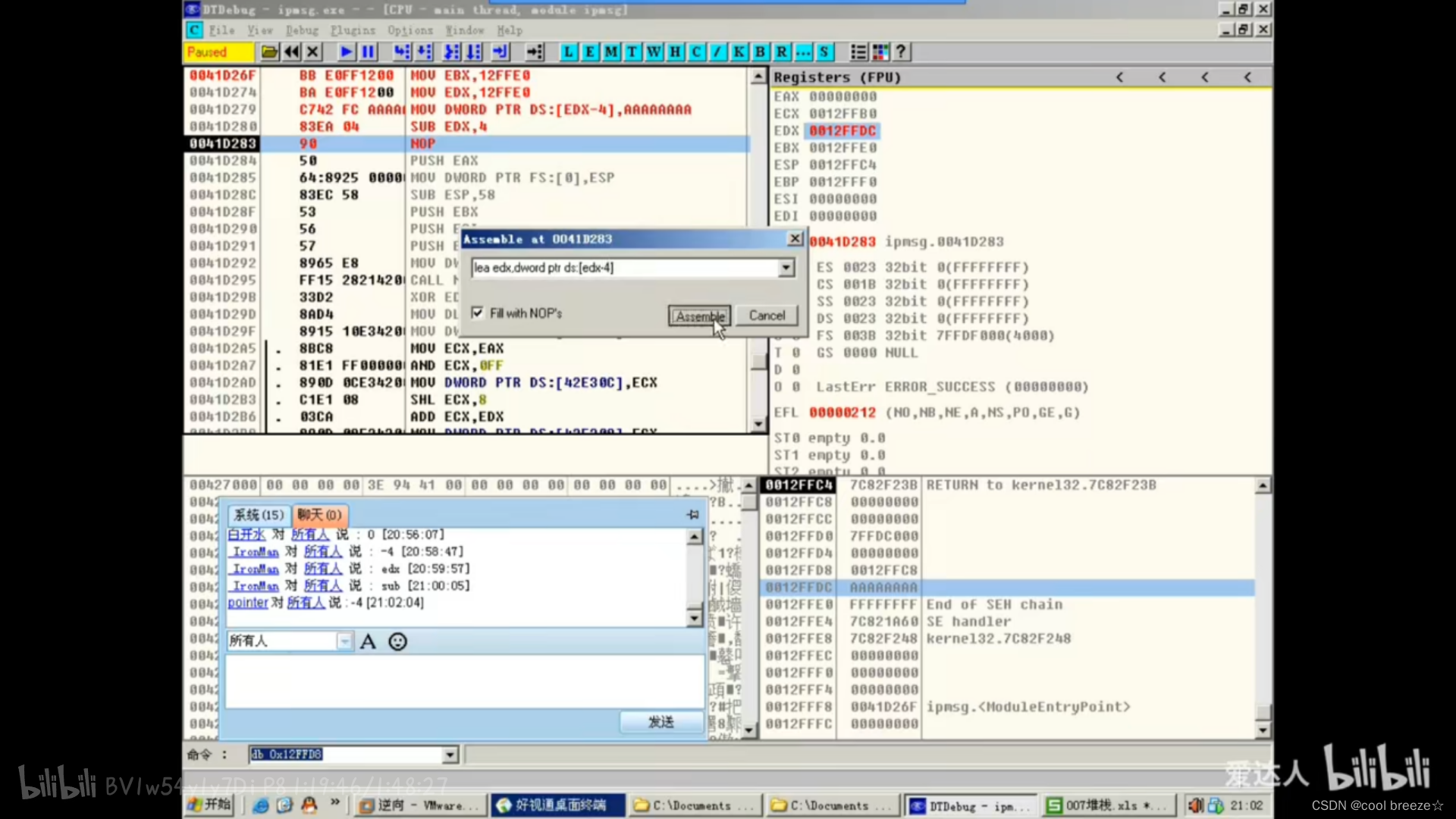1456x819 pixels.
Task: Click the 发送 send button
Action: click(661, 722)
